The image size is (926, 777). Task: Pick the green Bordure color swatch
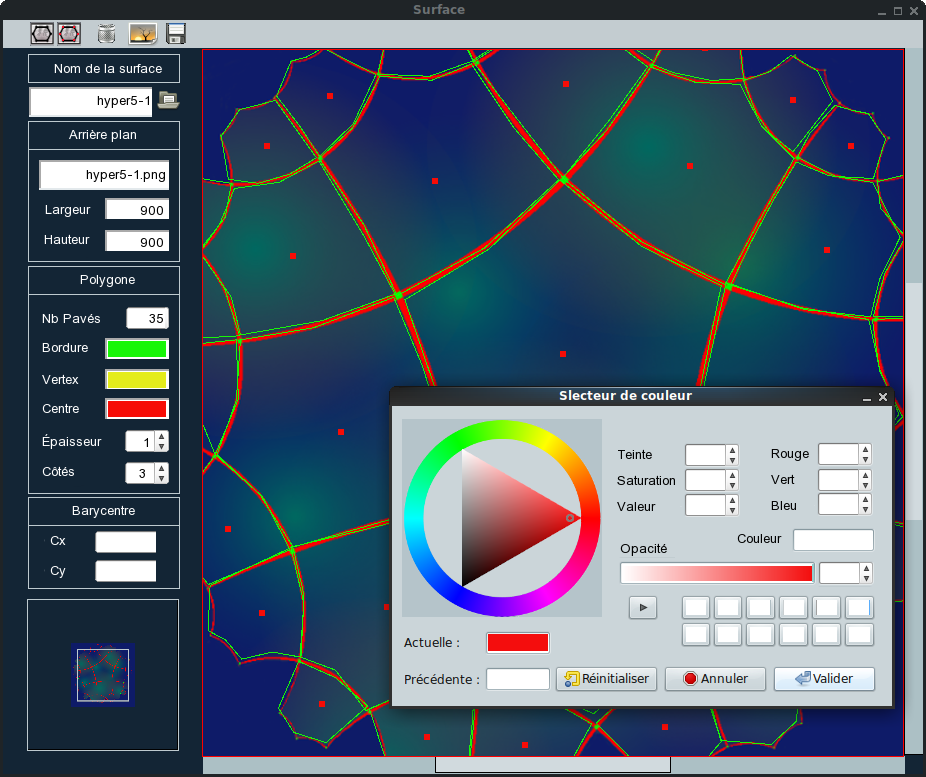click(x=137, y=349)
